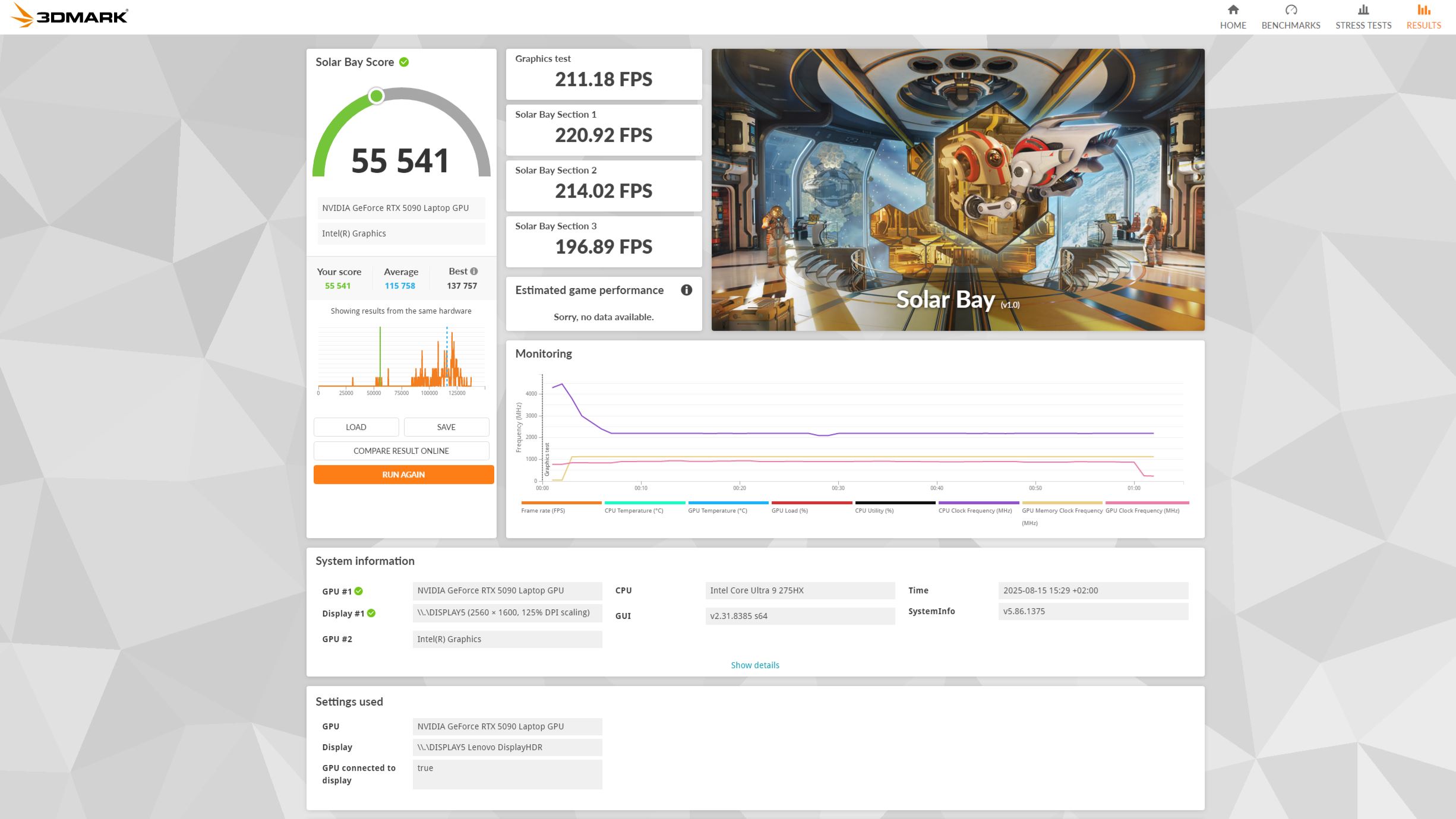Select the HOME menu label

pyautogui.click(x=1233, y=26)
